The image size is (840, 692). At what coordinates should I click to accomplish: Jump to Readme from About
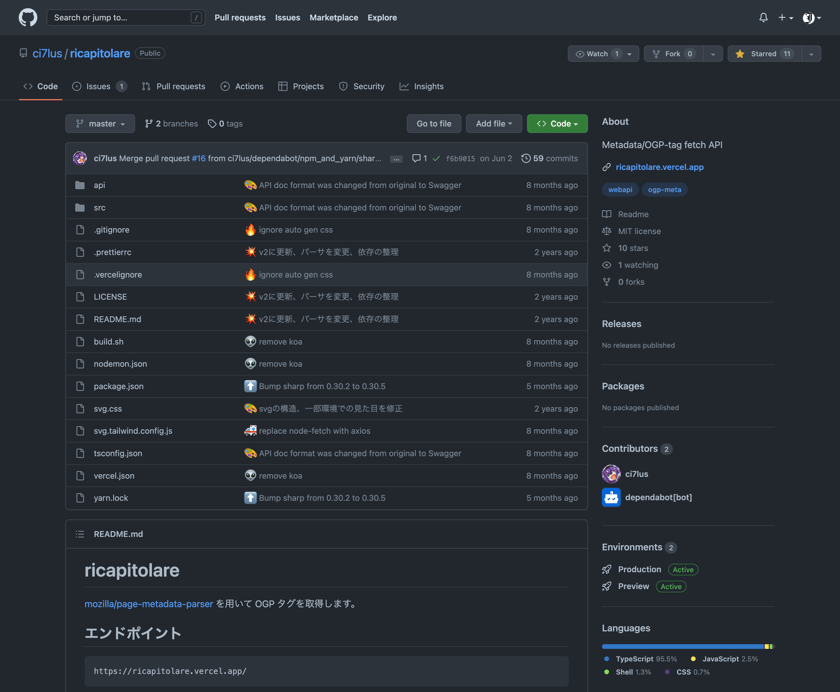tap(626, 214)
